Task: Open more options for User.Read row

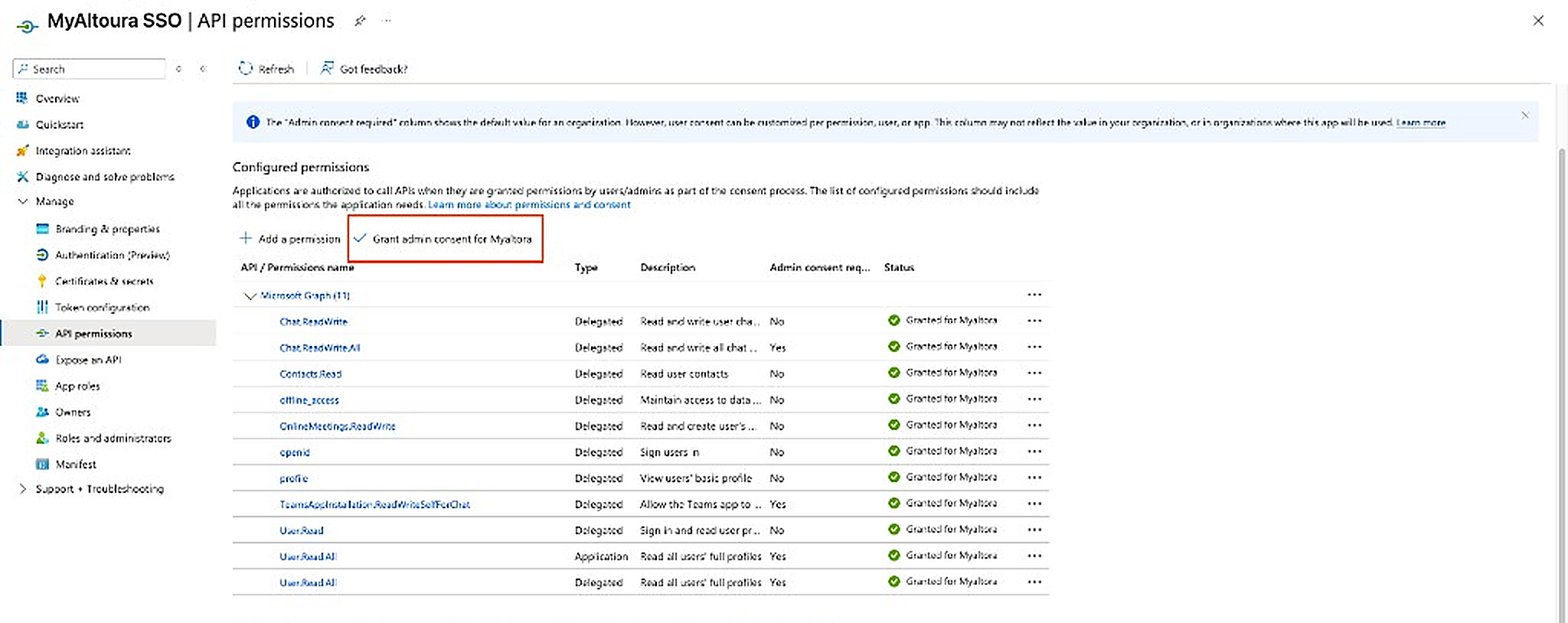Action: (x=1034, y=529)
